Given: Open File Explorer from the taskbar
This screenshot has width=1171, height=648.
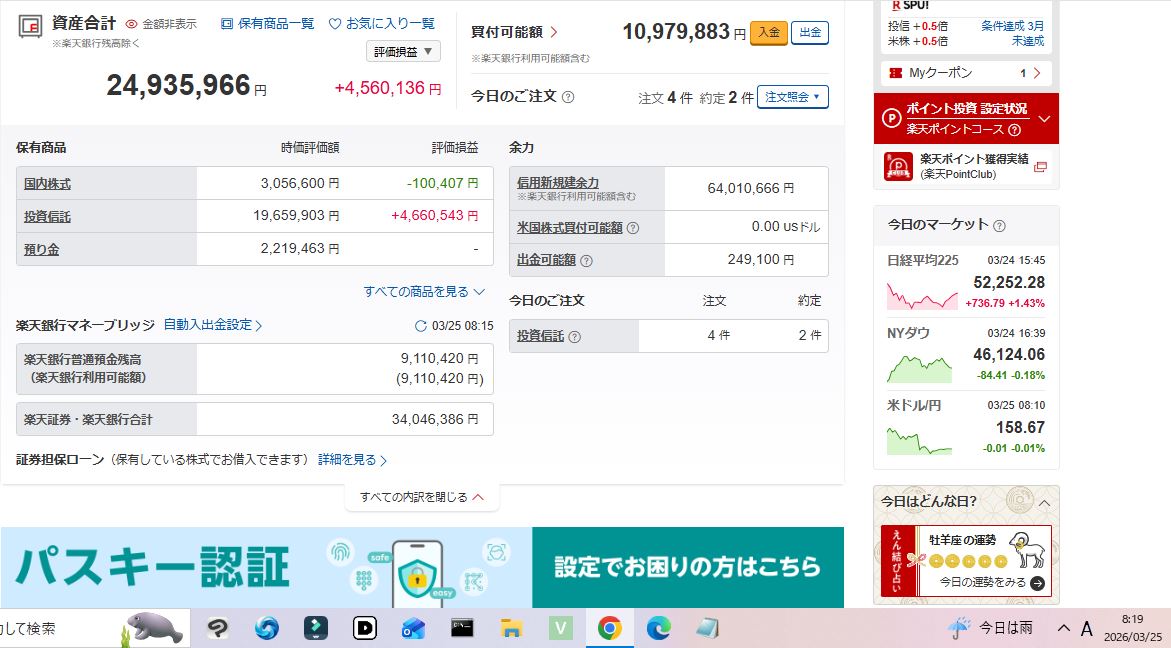Looking at the screenshot, I should (x=511, y=628).
